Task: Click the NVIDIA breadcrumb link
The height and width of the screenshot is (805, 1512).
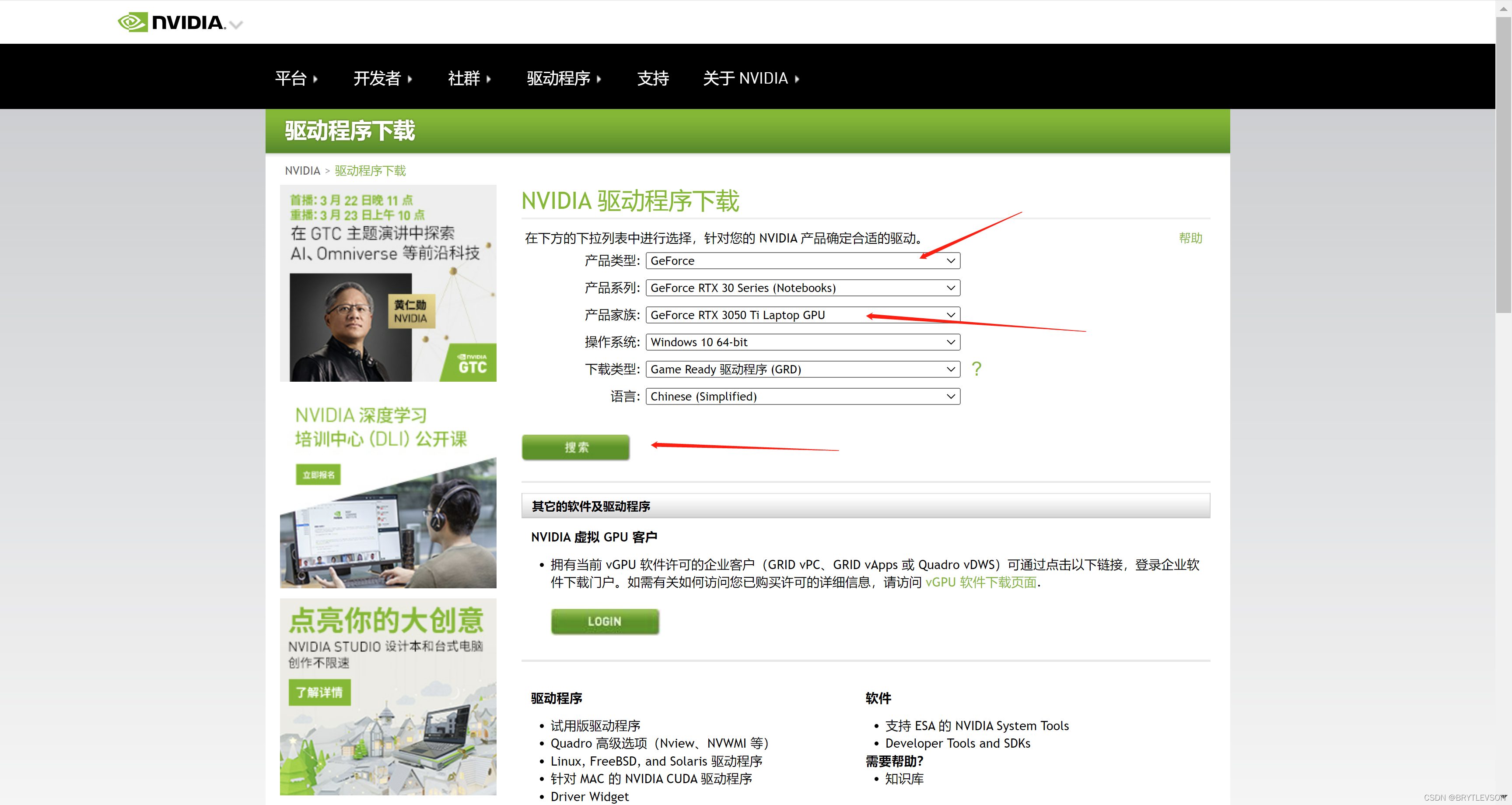Action: (302, 170)
